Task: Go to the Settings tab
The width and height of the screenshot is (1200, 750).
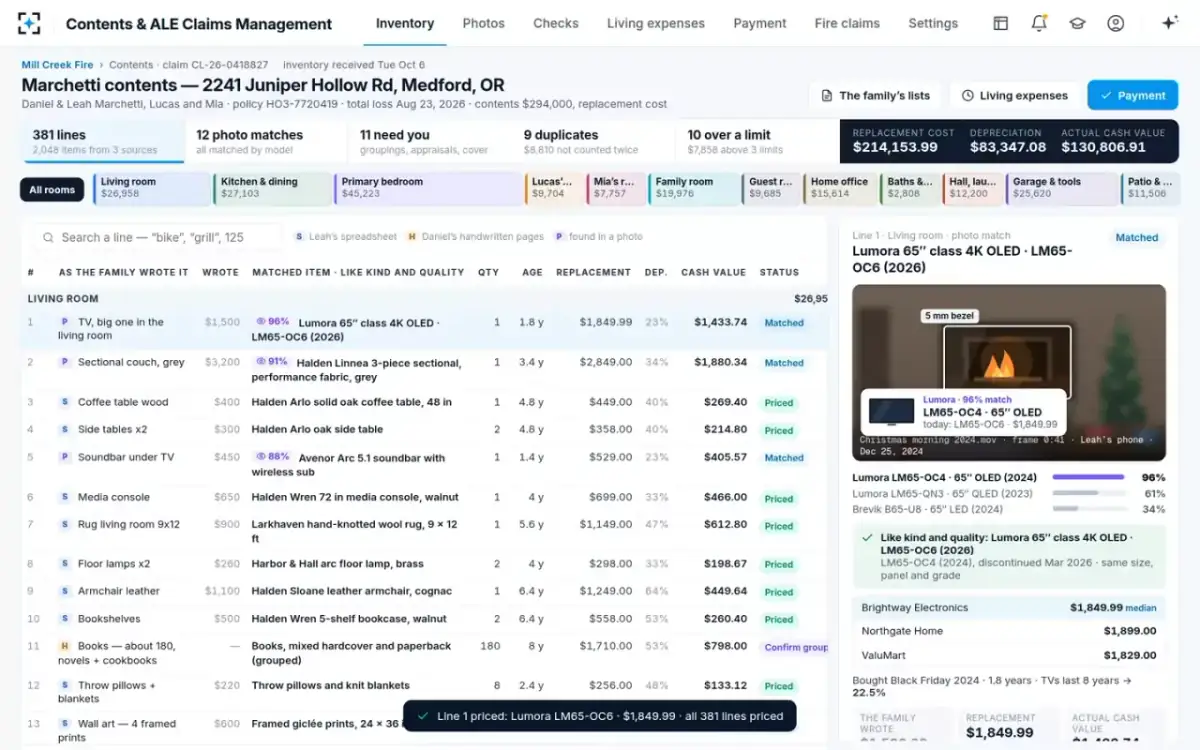Action: 933,23
